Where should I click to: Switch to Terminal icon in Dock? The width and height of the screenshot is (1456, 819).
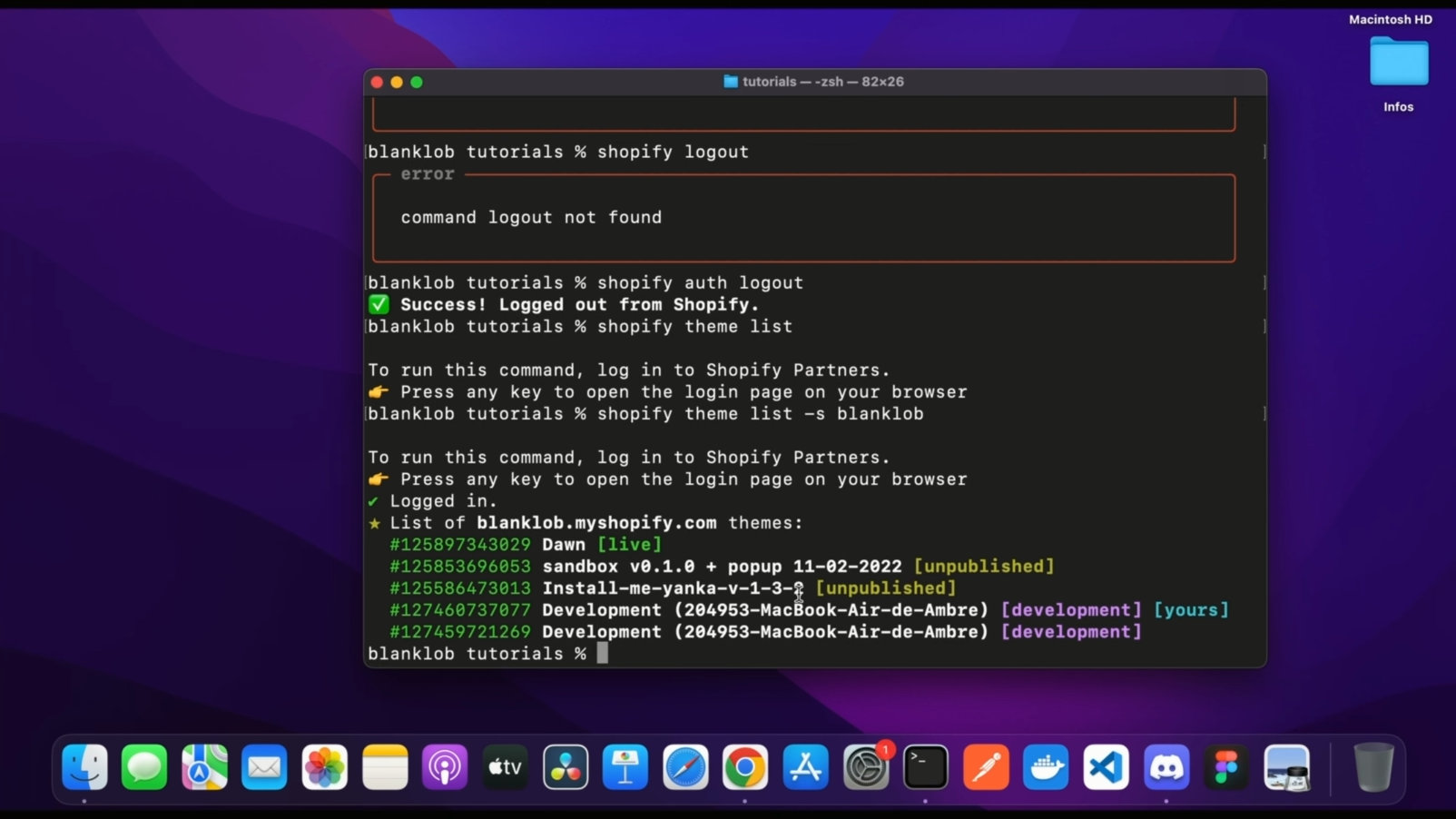click(926, 767)
